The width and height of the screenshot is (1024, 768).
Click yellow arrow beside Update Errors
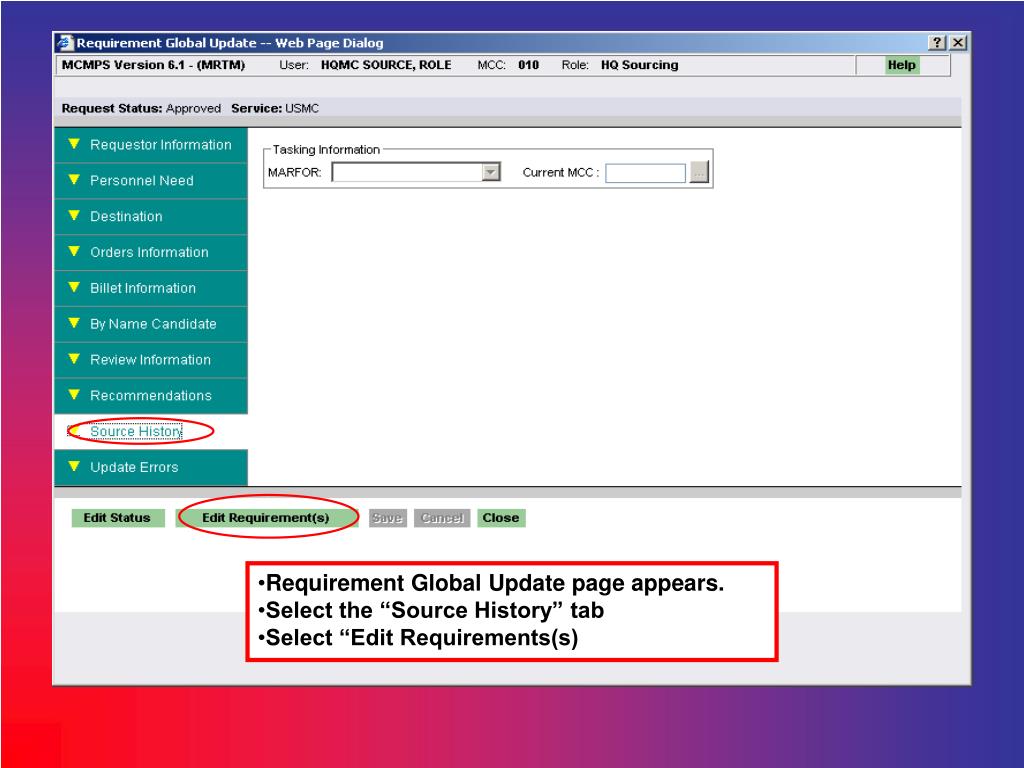pyautogui.click(x=74, y=466)
